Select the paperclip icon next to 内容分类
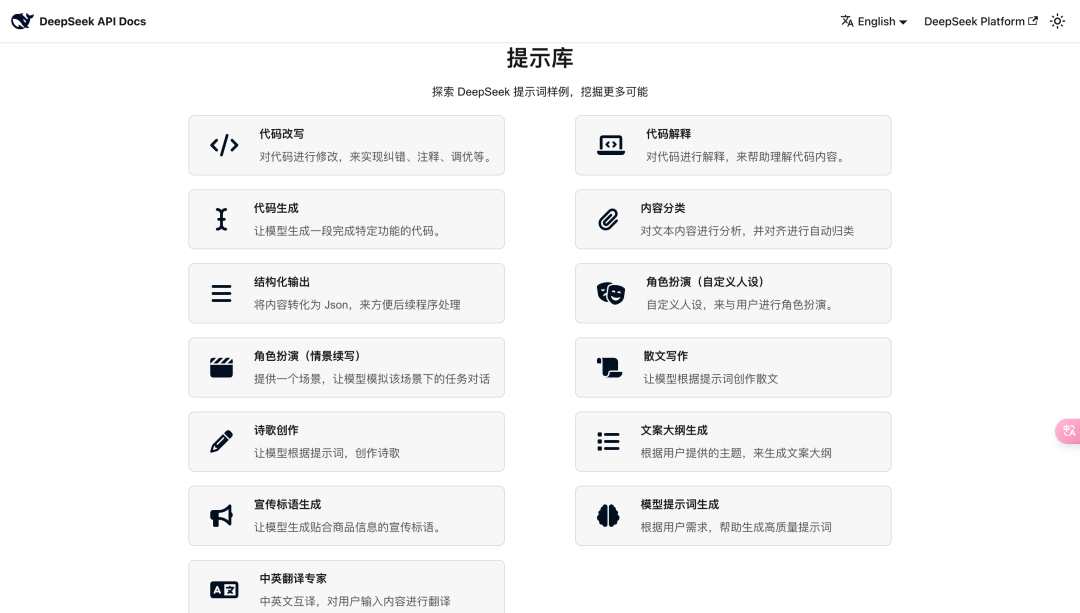The height and width of the screenshot is (613, 1080). tap(609, 219)
